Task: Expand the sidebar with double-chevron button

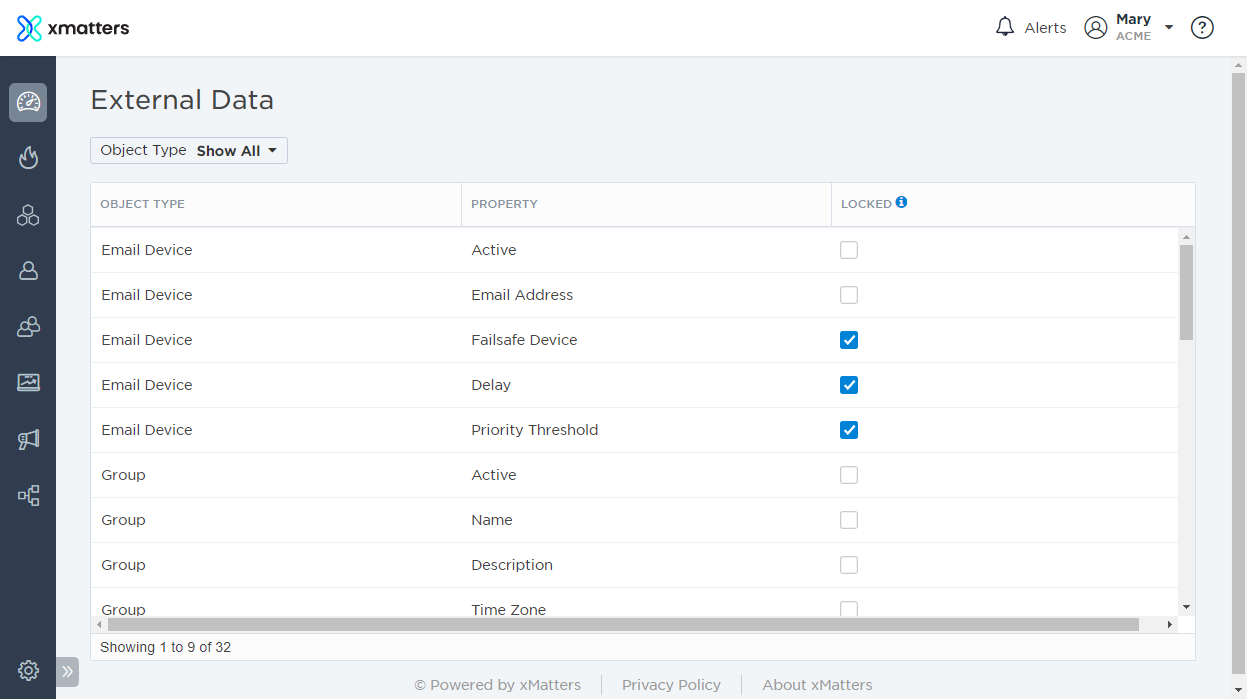Action: 67,671
